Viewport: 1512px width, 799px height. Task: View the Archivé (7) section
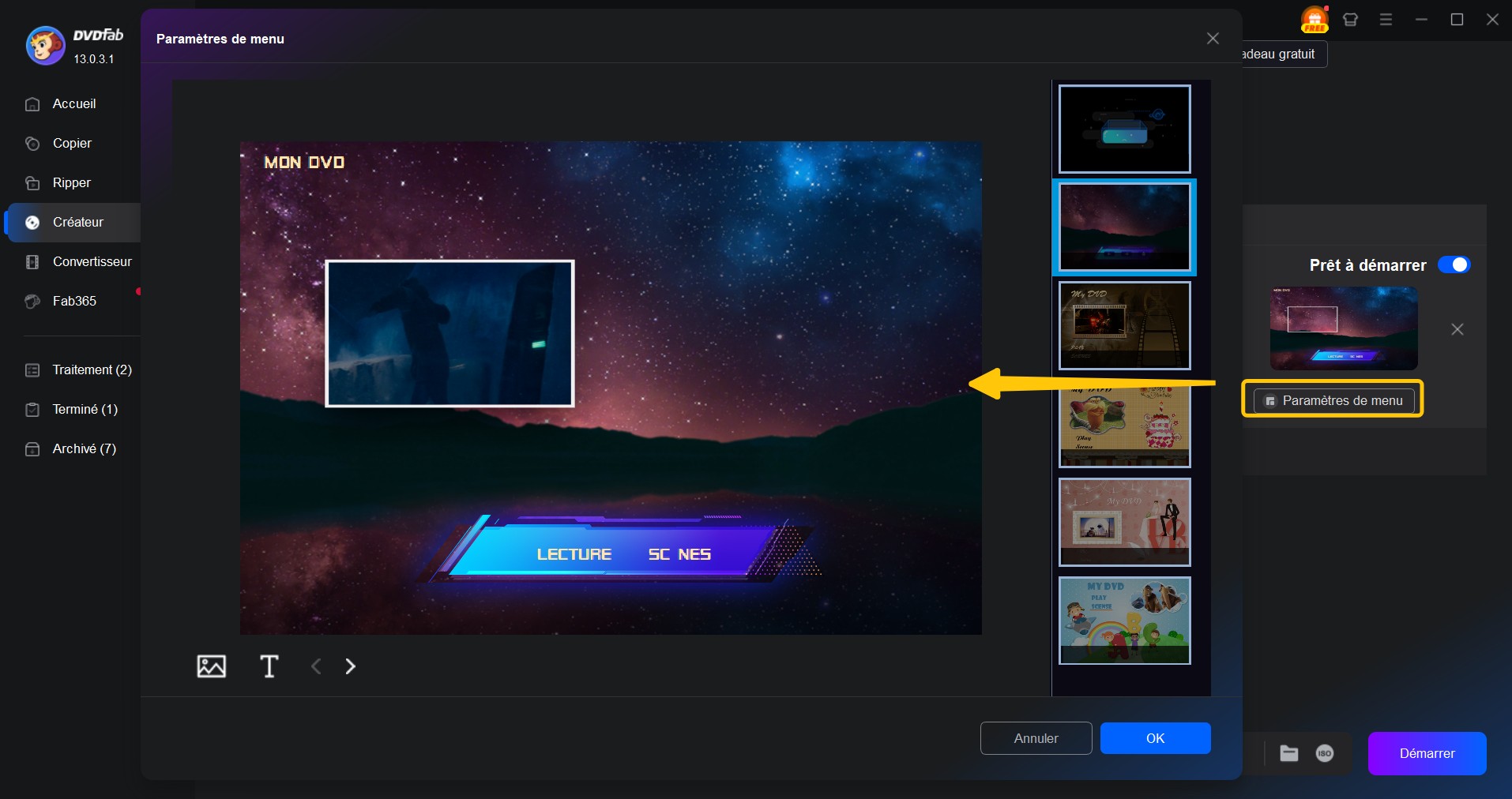click(x=79, y=448)
